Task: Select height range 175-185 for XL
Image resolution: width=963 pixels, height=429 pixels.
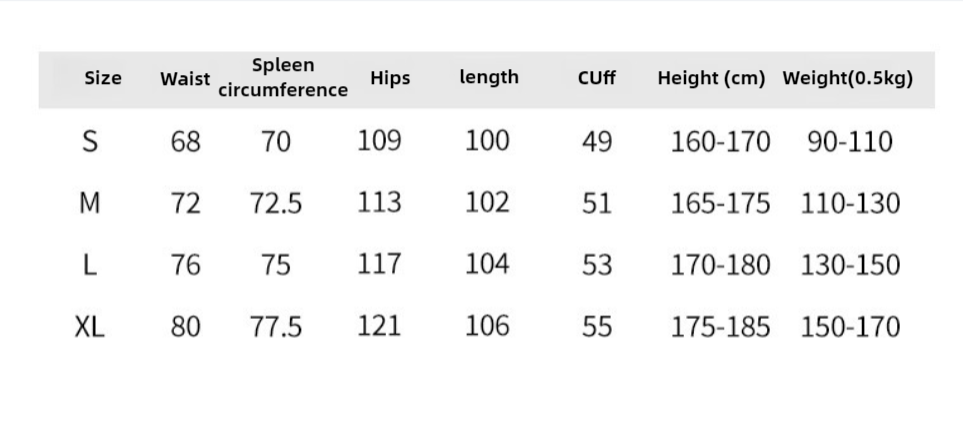Action: pyautogui.click(x=720, y=327)
